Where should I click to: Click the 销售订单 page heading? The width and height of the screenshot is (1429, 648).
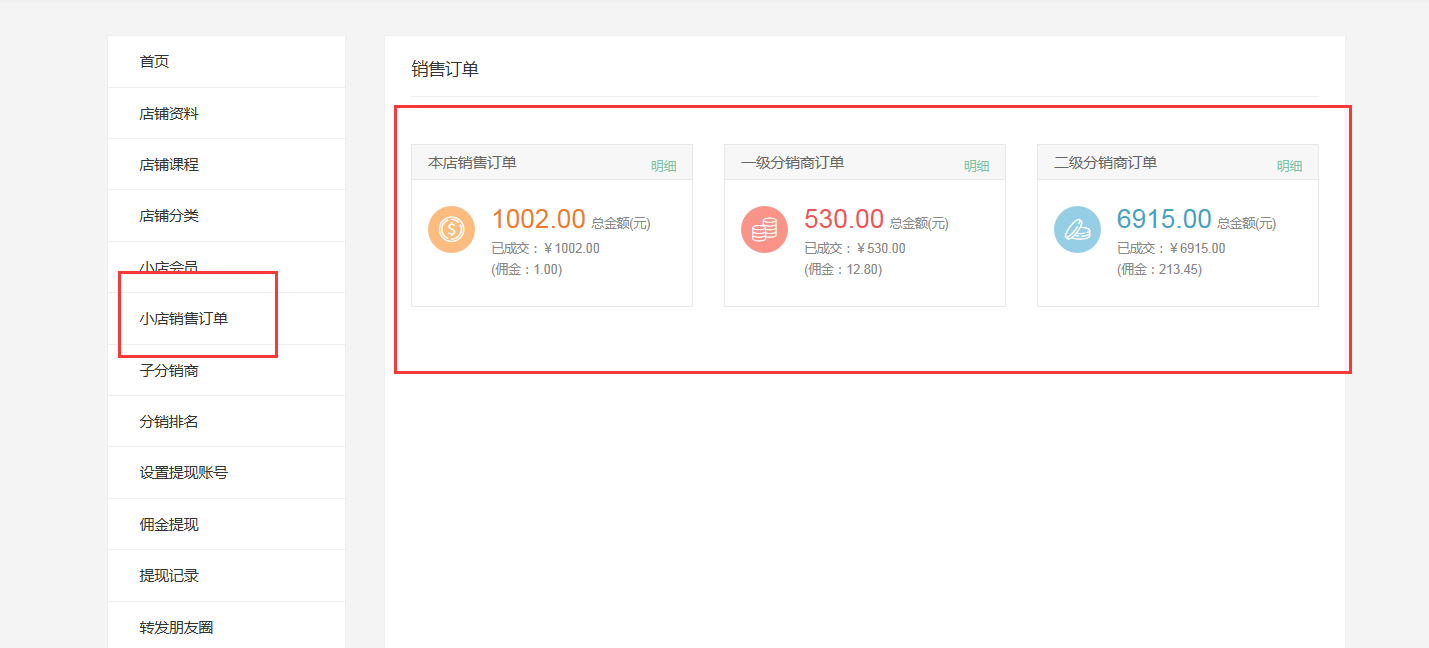click(445, 69)
